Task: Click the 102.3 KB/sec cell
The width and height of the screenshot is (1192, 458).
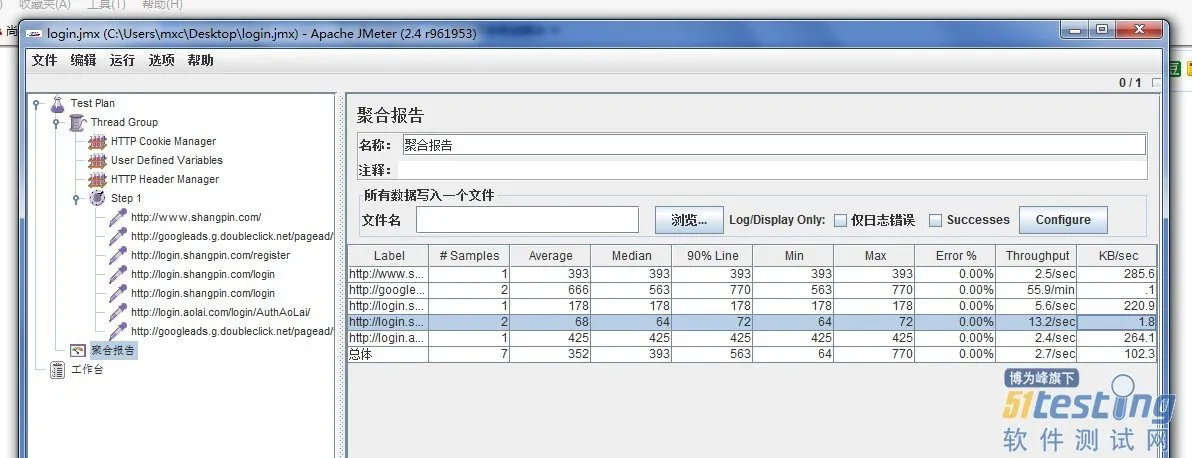Action: (x=1118, y=354)
